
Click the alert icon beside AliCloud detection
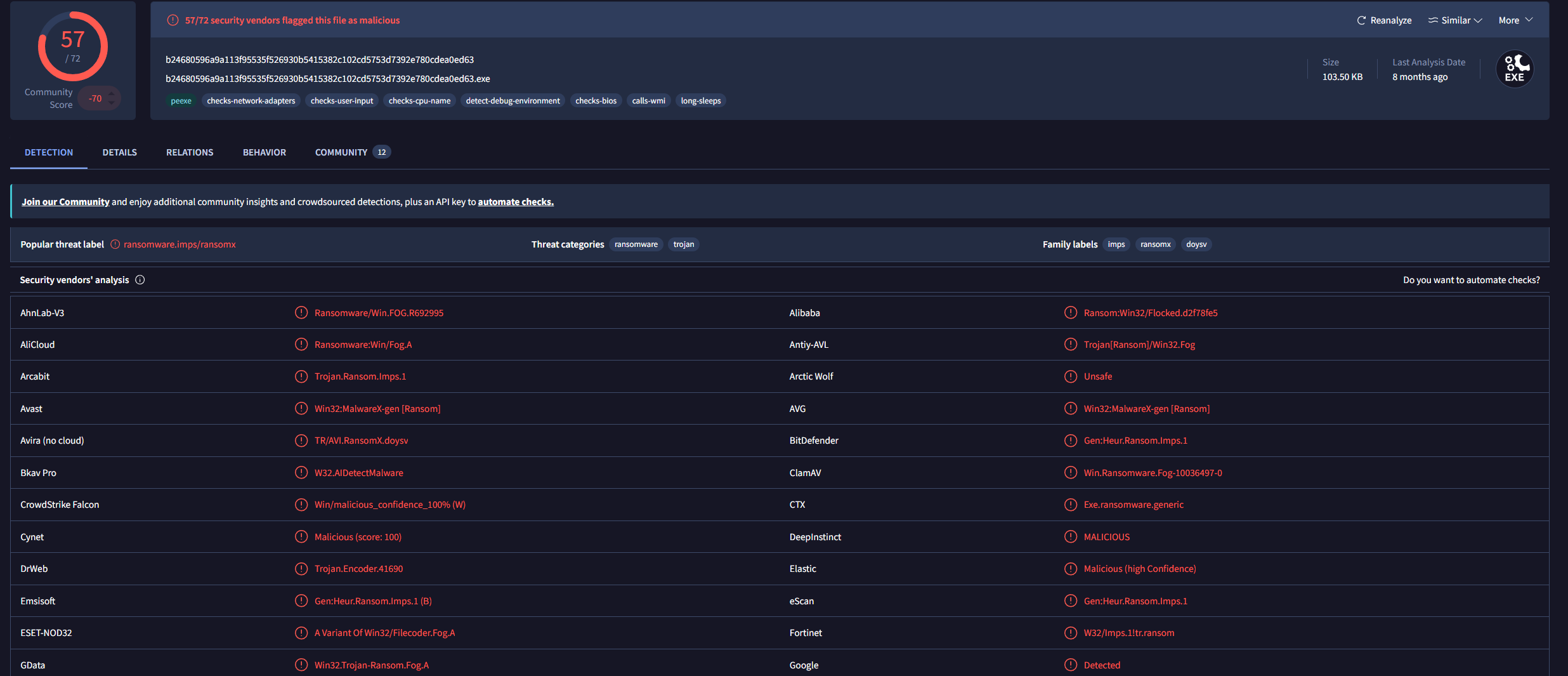point(301,344)
